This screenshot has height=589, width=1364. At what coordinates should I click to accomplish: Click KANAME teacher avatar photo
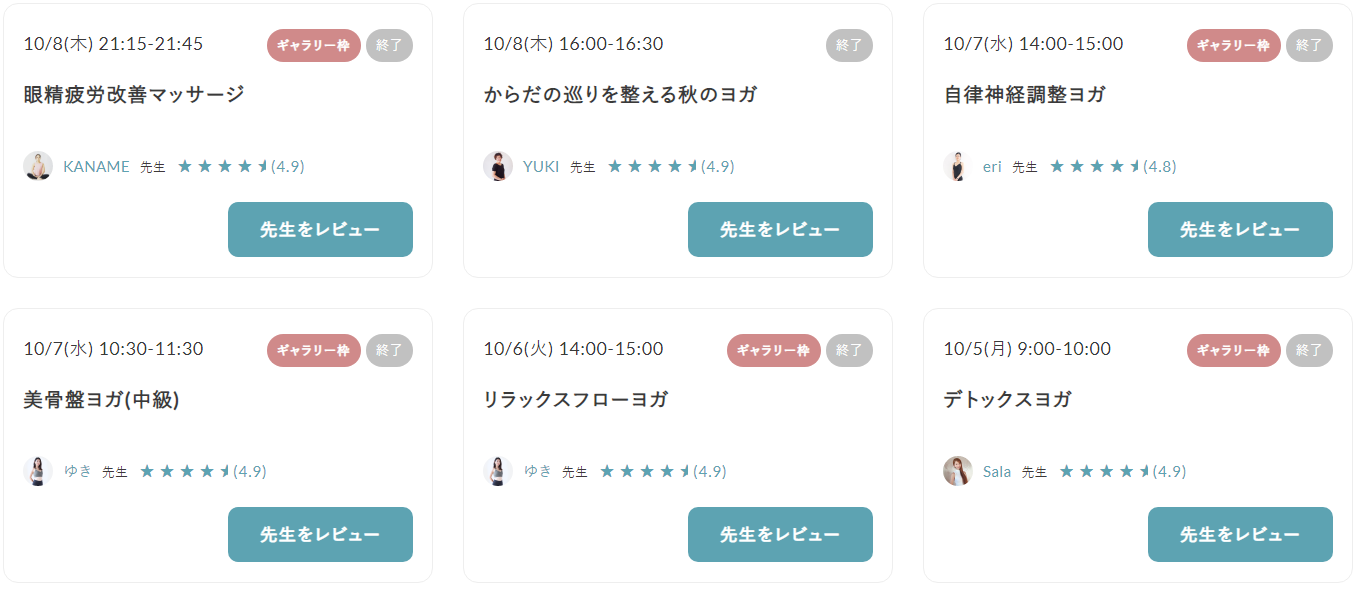click(38, 166)
